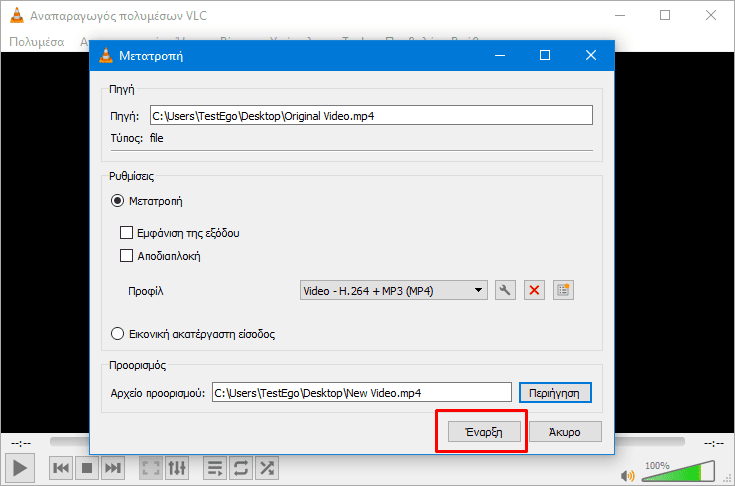Show the playlist icon in VLC
Viewport: 735px width, 486px height.
[x=215, y=468]
